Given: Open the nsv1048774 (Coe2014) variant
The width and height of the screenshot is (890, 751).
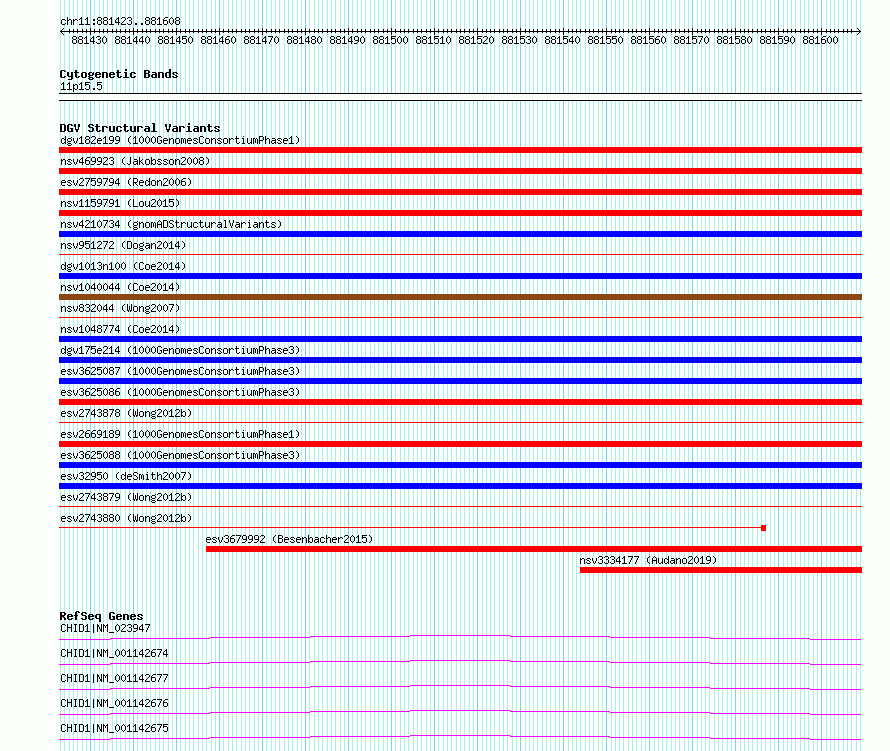Looking at the screenshot, I should pos(120,329).
